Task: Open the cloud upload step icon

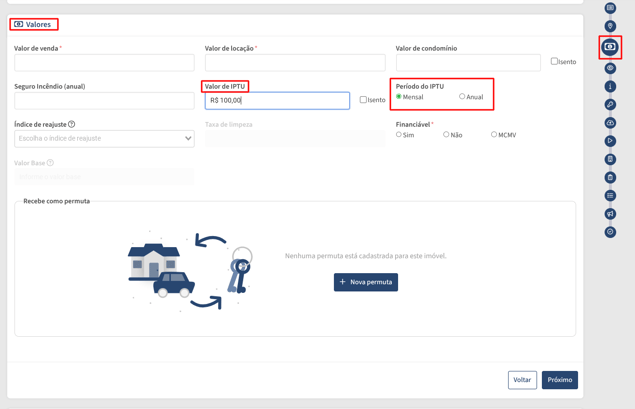Action: pos(610,123)
